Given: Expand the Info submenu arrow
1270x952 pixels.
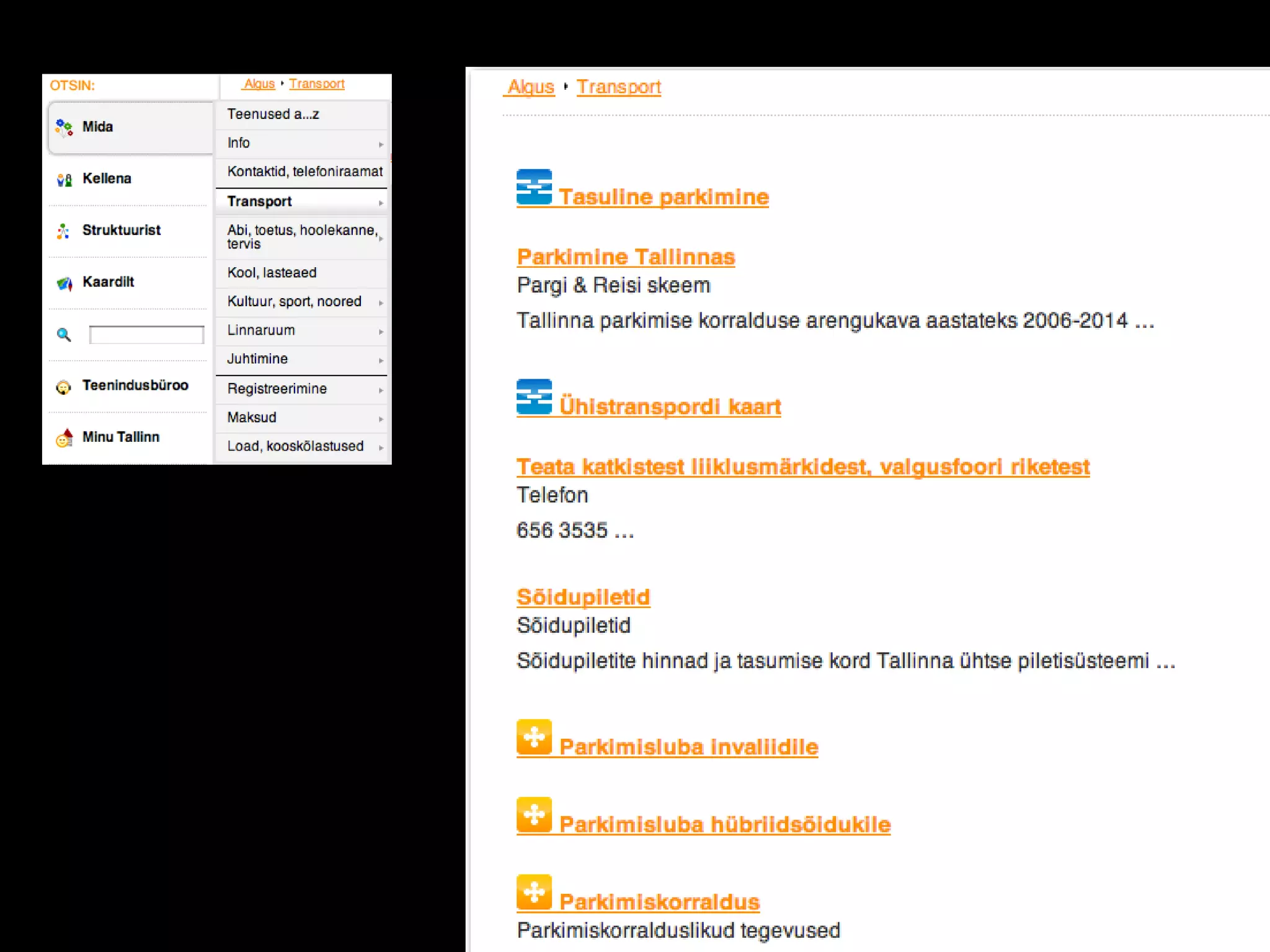Looking at the screenshot, I should [x=381, y=144].
